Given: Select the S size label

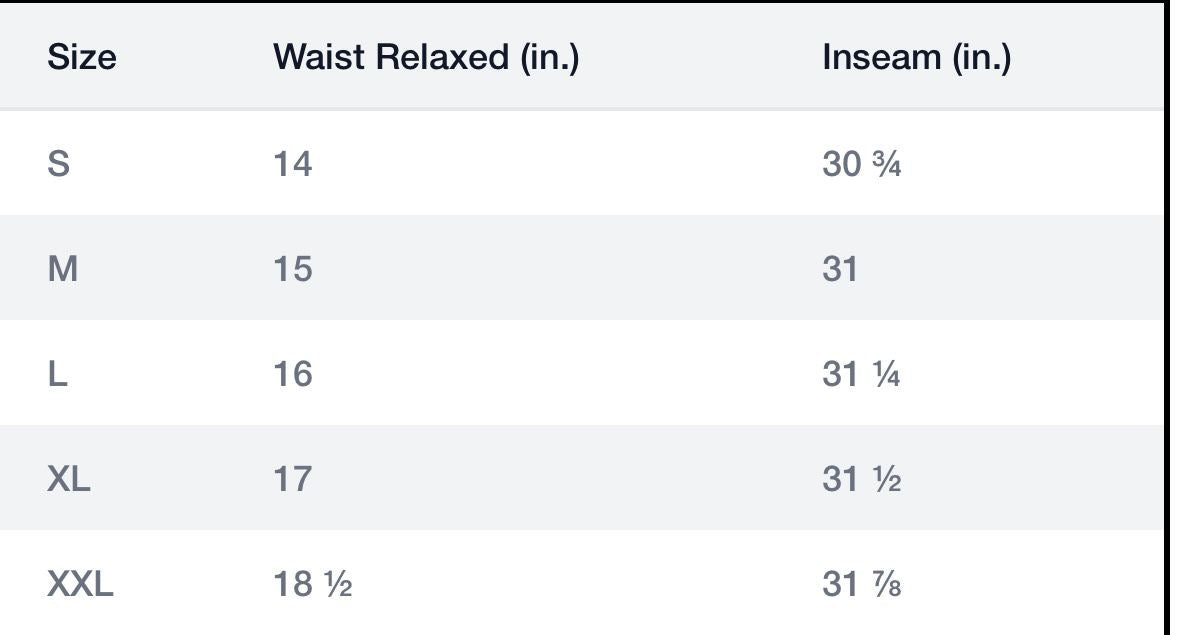Looking at the screenshot, I should [x=59, y=164].
